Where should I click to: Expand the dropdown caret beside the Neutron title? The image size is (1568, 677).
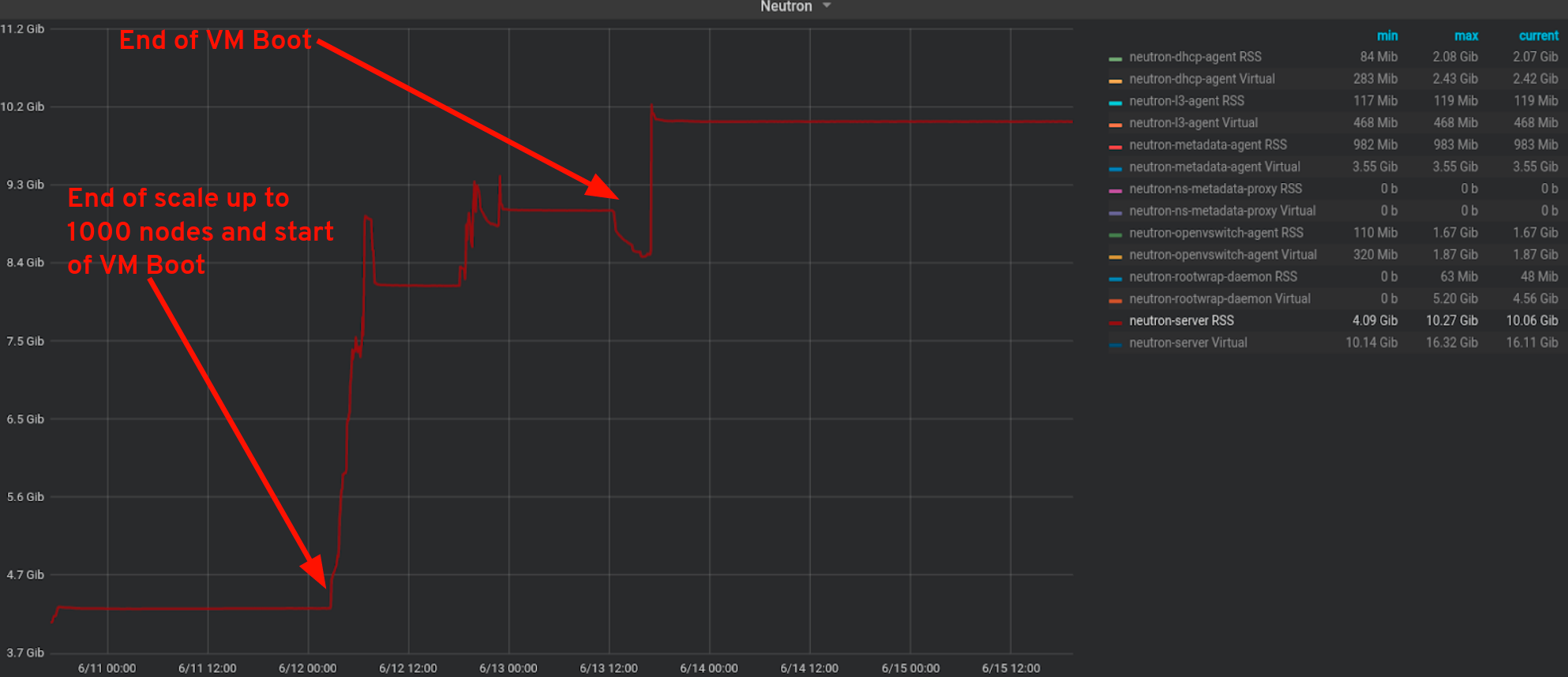click(827, 6)
